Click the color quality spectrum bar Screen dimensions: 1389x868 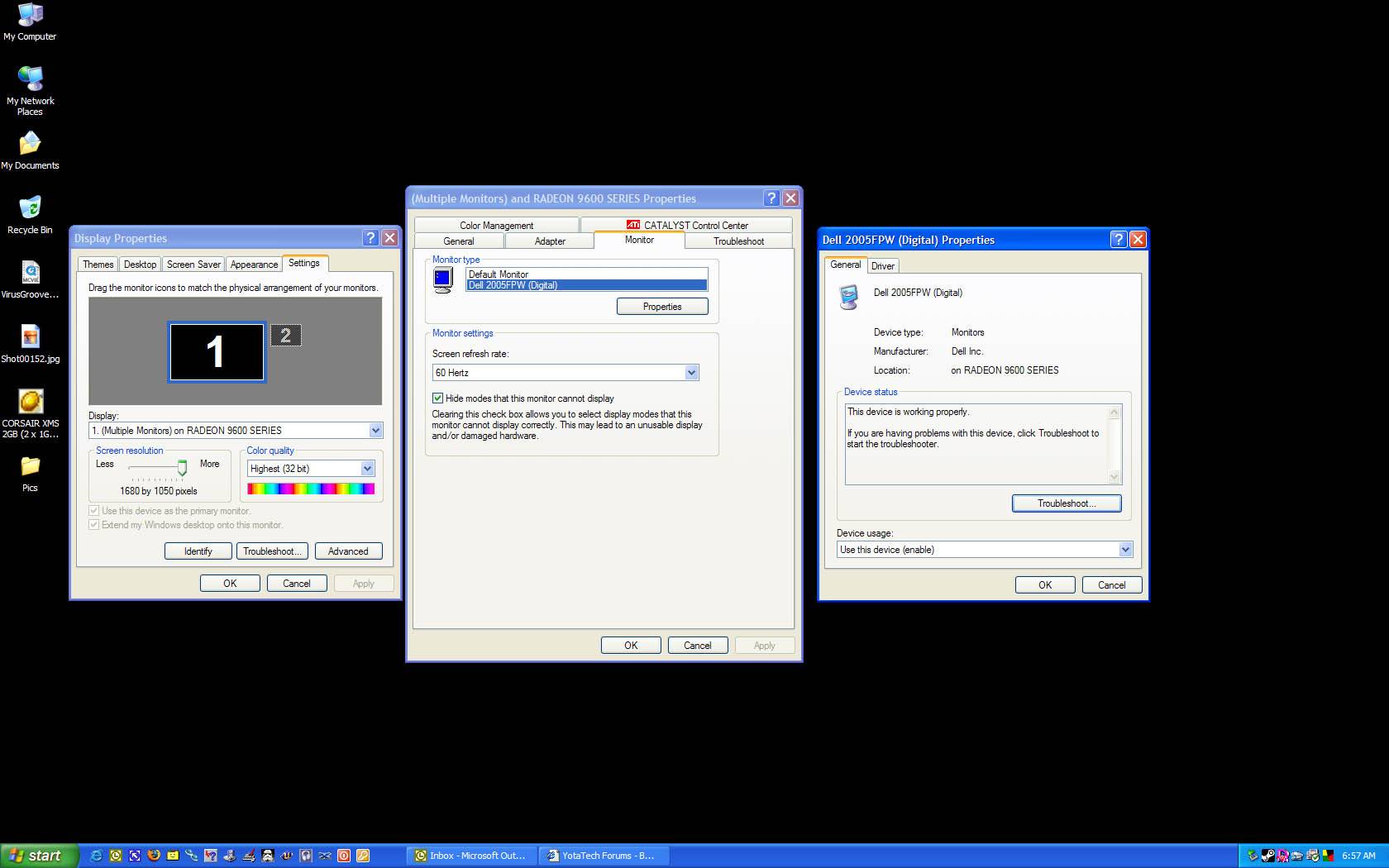click(311, 489)
